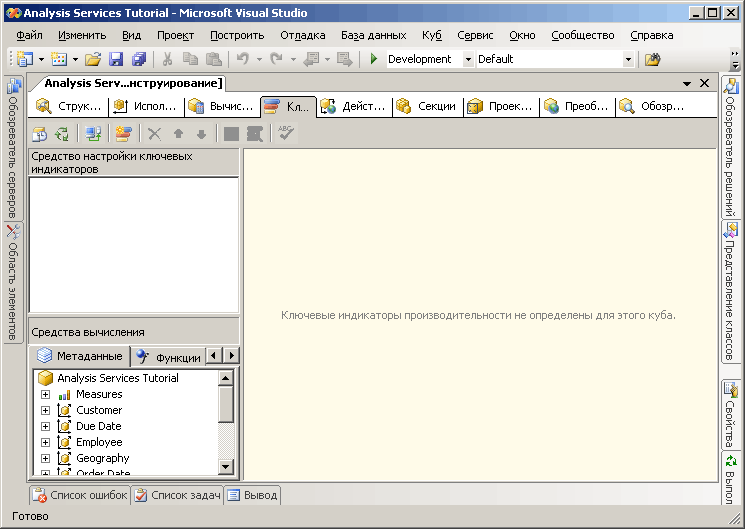The image size is (745, 529).
Task: Switch to the Вычис... calculations tab
Action: [222, 106]
